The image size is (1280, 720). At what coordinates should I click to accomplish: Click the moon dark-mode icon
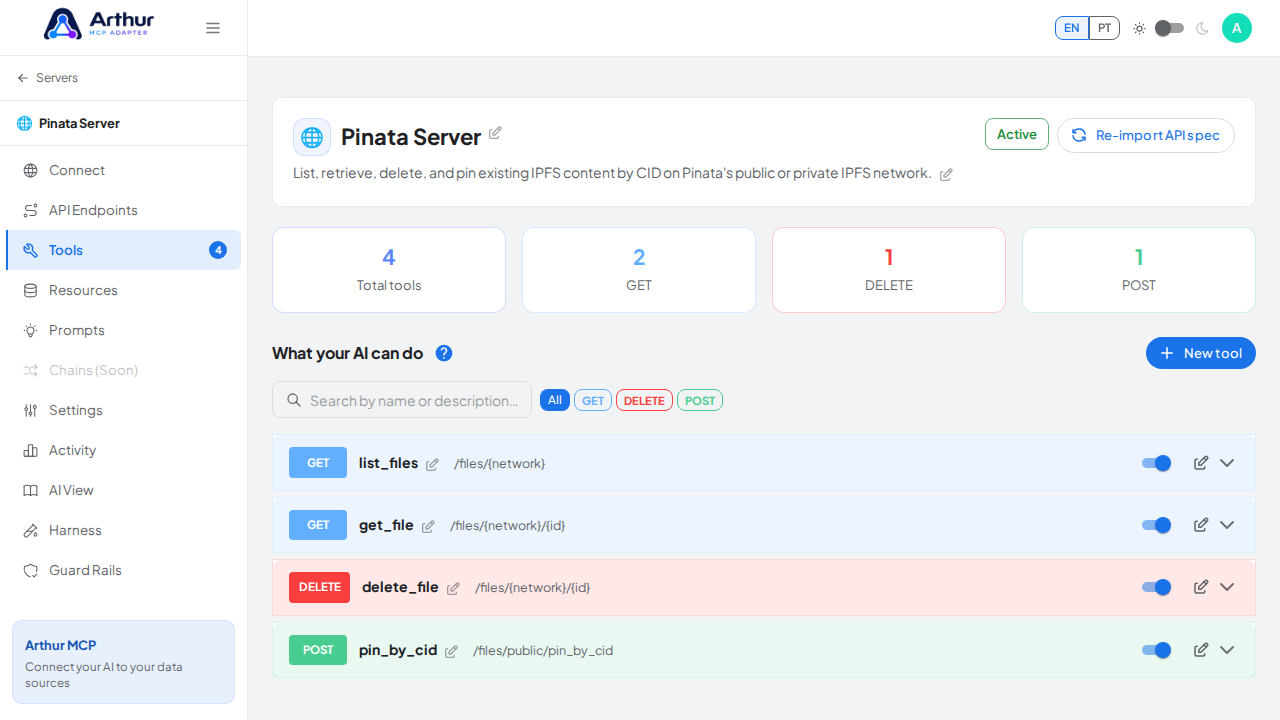pos(1202,28)
